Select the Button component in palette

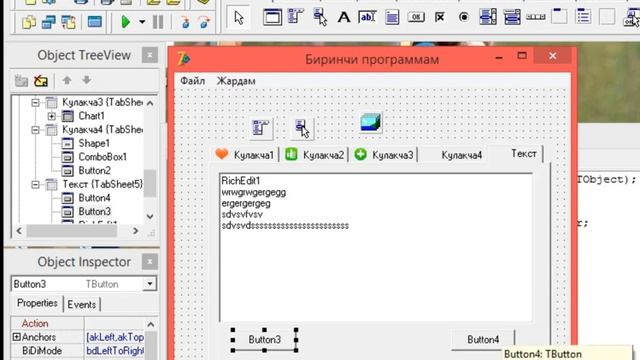(416, 17)
